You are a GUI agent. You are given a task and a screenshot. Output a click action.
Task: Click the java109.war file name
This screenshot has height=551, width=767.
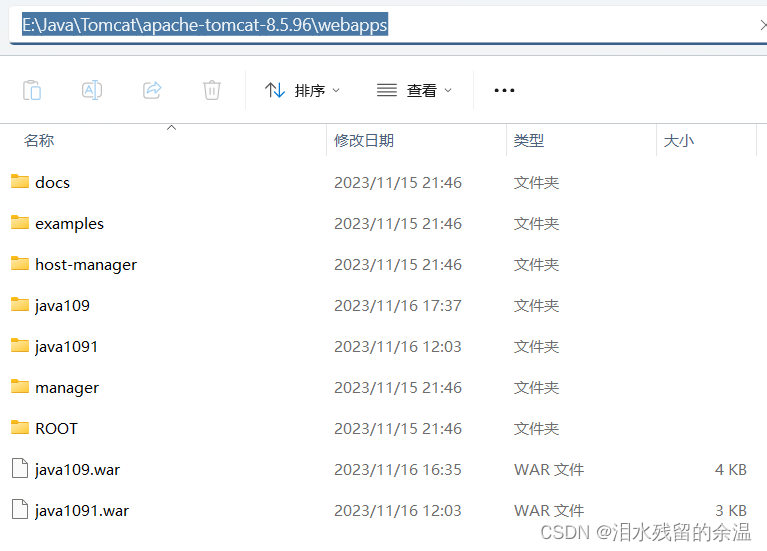tap(77, 470)
